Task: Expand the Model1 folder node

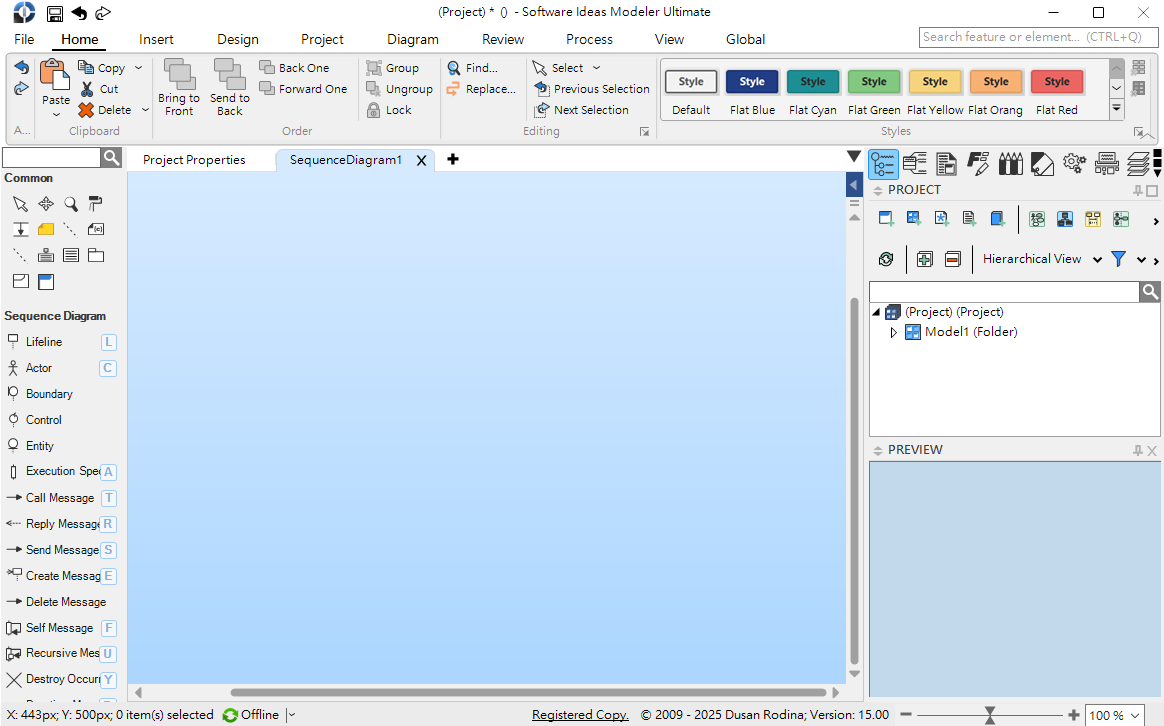Action: pos(894,332)
